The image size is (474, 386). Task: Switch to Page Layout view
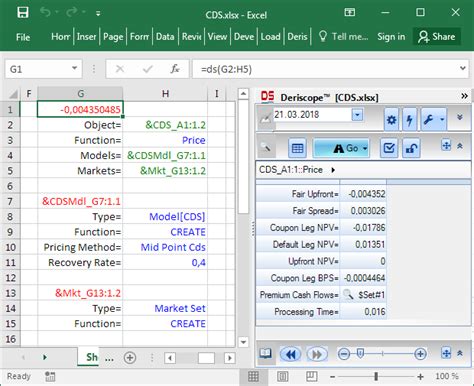283,376
